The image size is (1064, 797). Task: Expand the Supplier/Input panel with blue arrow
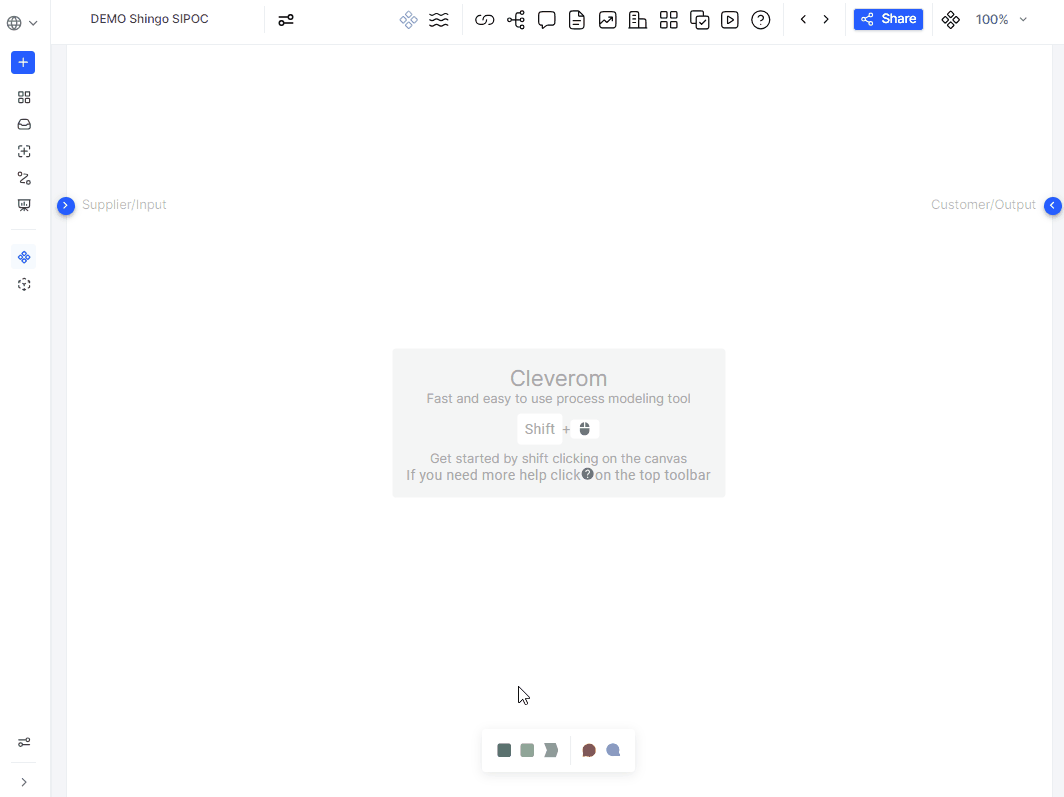66,205
